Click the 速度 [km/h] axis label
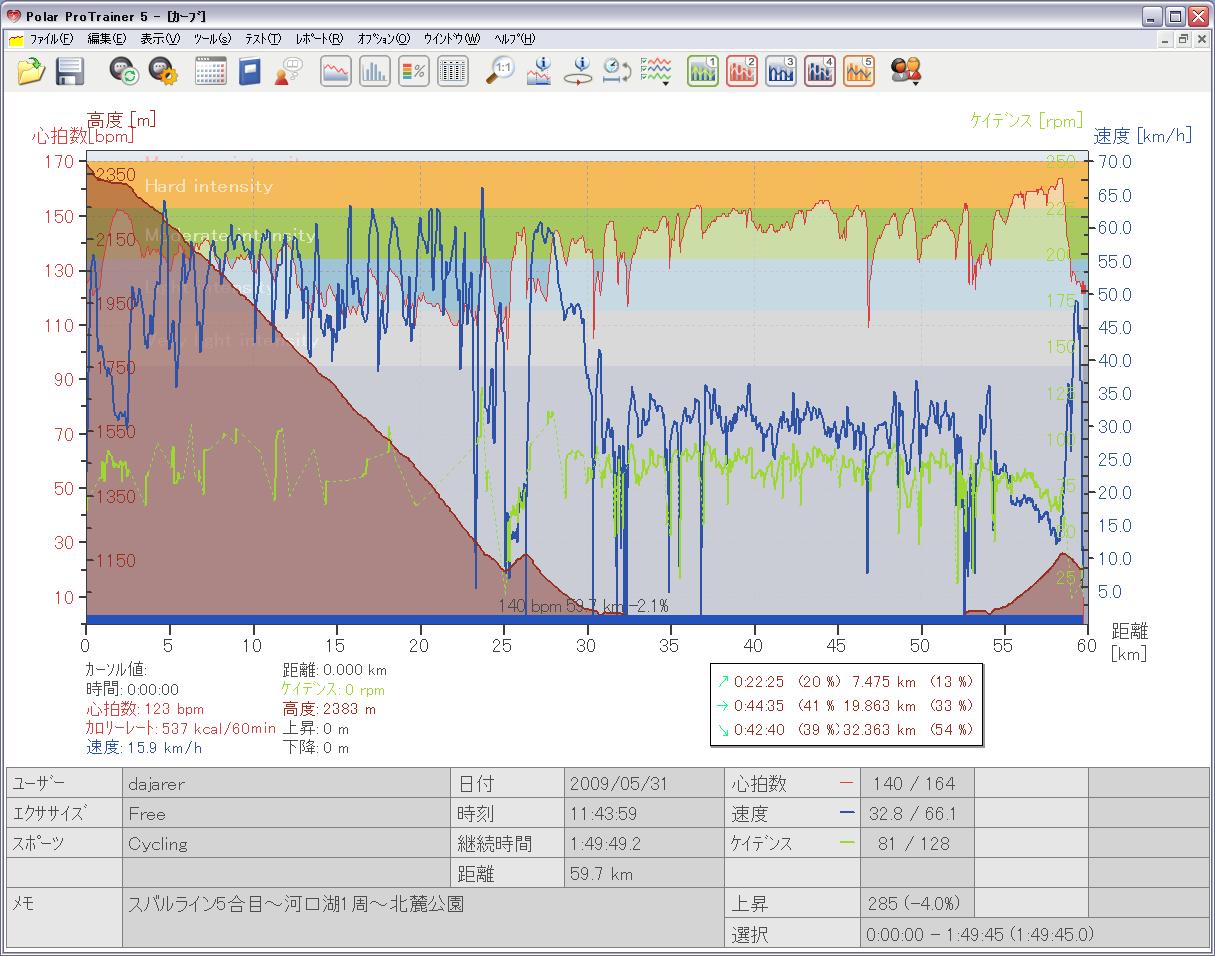The width and height of the screenshot is (1215, 956). click(1142, 136)
